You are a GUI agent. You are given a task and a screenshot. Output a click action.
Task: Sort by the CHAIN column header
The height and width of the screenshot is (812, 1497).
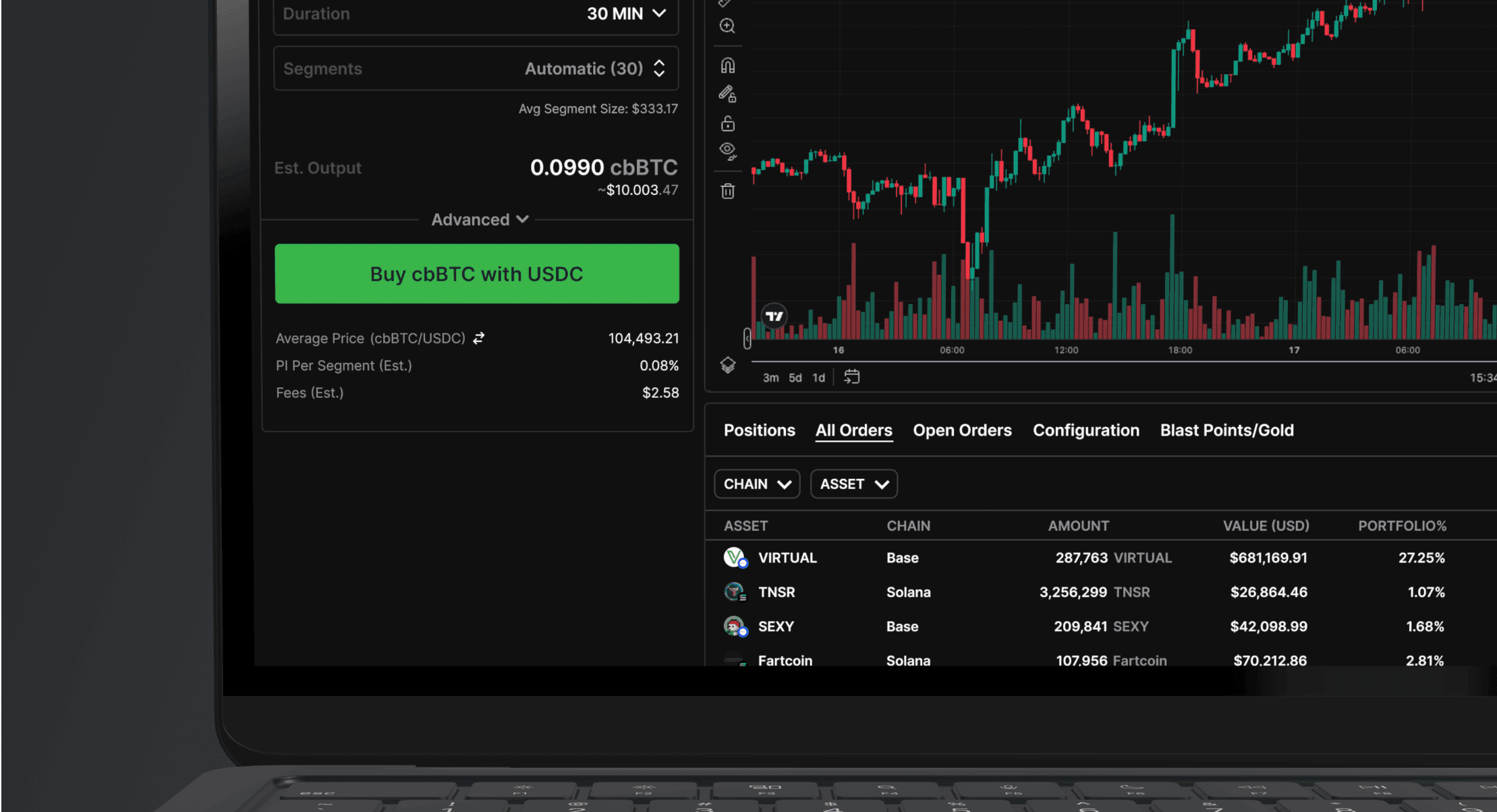tap(908, 526)
